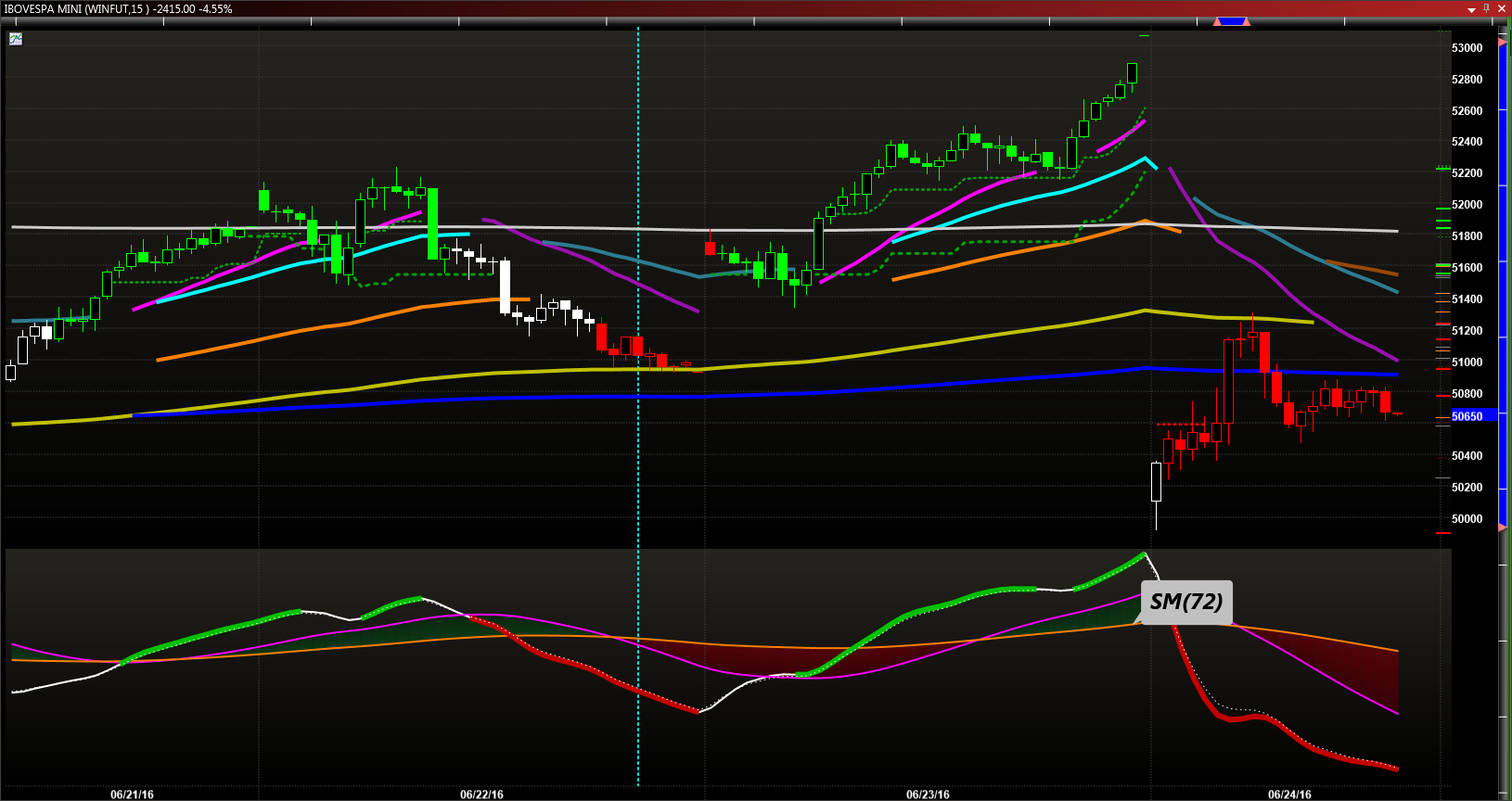Click the blue horizontal time range slider
The height and width of the screenshot is (801, 1512).
point(1233,21)
